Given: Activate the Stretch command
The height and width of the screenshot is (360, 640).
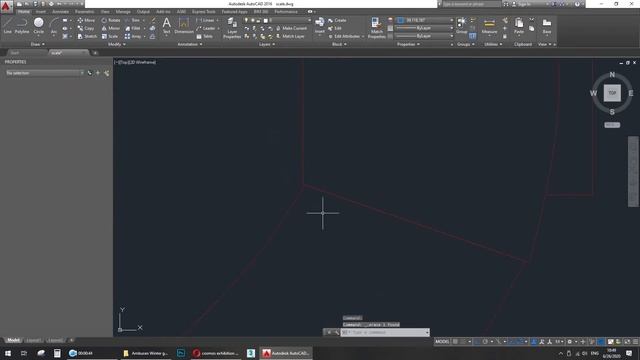Looking at the screenshot, I should pyautogui.click(x=87, y=36).
